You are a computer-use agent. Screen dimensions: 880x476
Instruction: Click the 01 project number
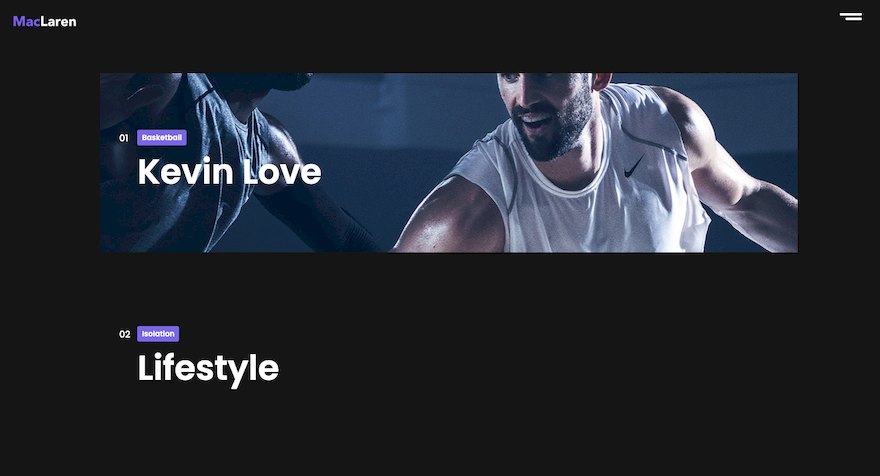coord(123,138)
